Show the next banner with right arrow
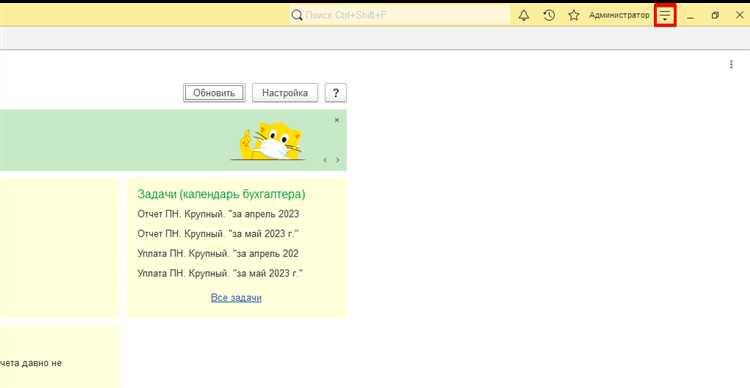Screen dimensions: 750x388 pos(338,160)
